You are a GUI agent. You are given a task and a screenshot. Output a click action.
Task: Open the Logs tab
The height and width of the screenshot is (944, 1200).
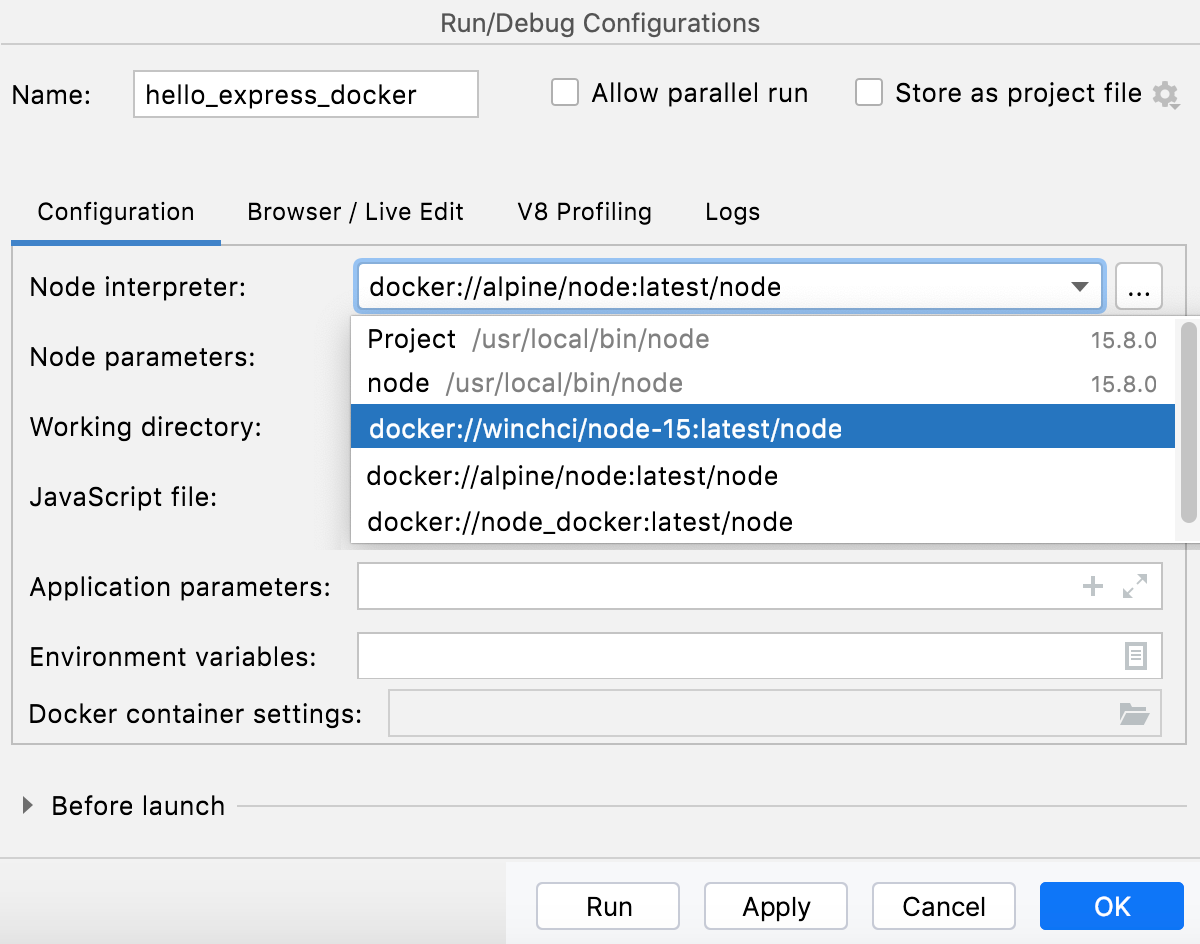[x=731, y=212]
